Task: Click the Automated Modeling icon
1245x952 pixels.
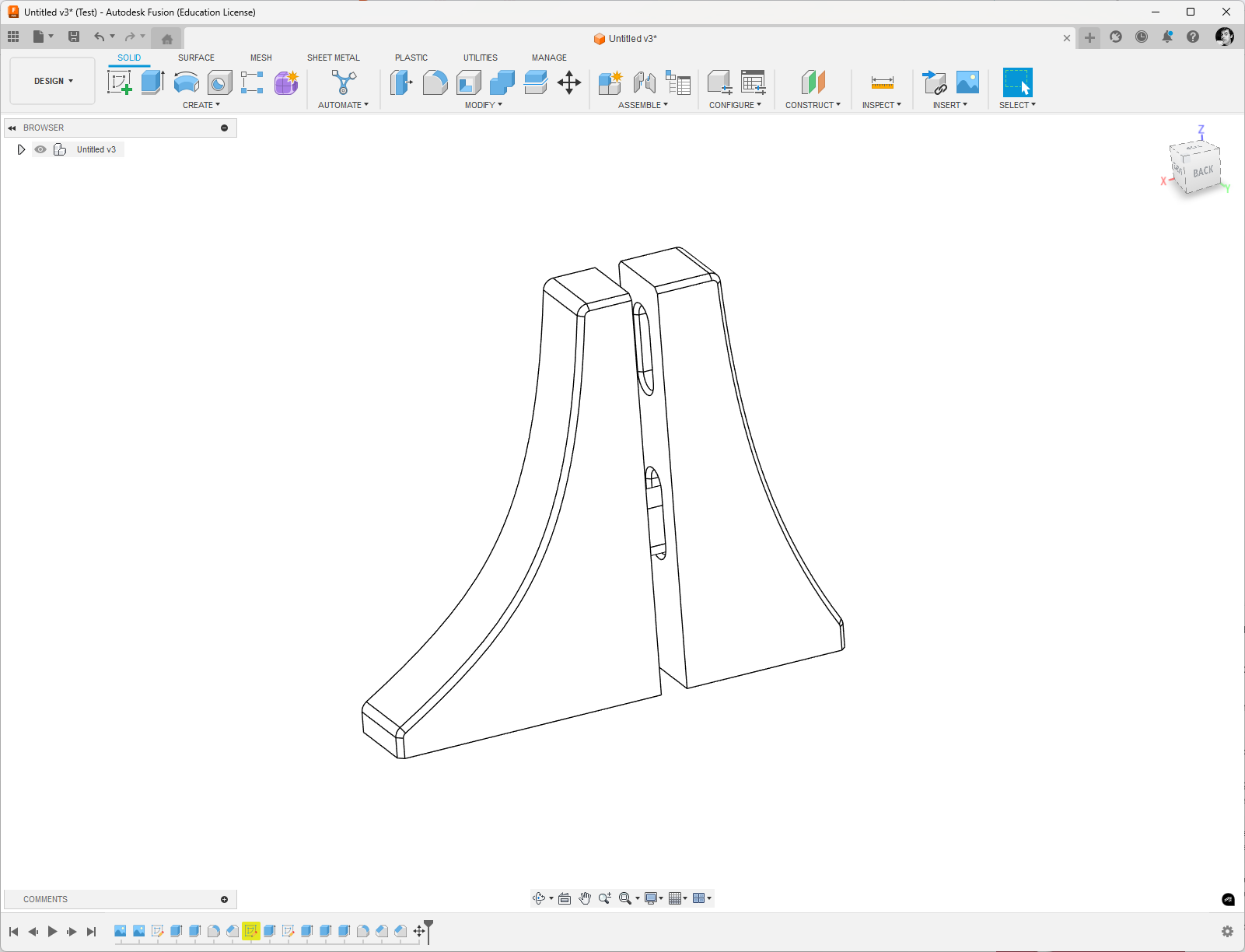Action: 344,82
